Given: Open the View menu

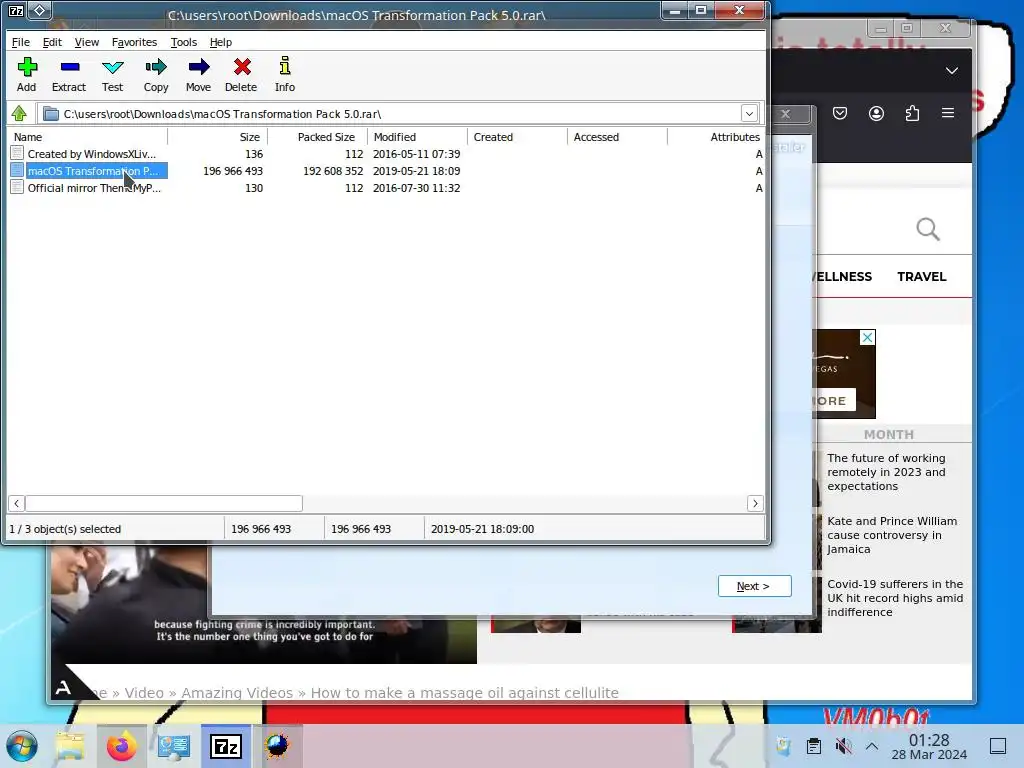Looking at the screenshot, I should pos(86,42).
